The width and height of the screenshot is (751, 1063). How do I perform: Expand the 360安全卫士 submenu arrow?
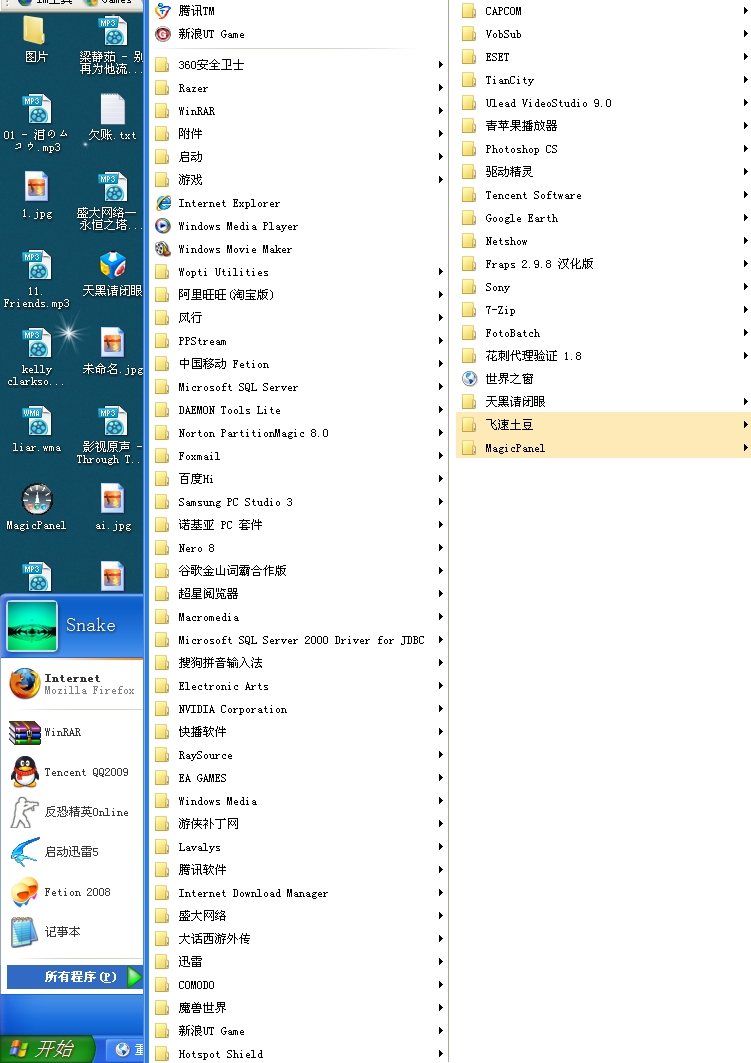coord(440,65)
